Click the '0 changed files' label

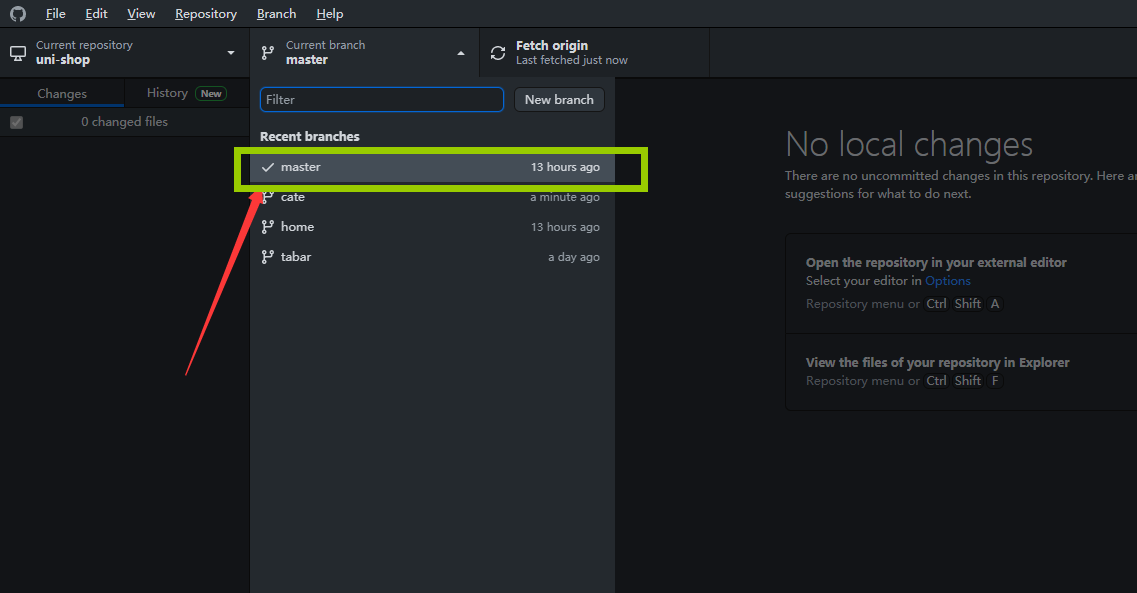pyautogui.click(x=124, y=122)
